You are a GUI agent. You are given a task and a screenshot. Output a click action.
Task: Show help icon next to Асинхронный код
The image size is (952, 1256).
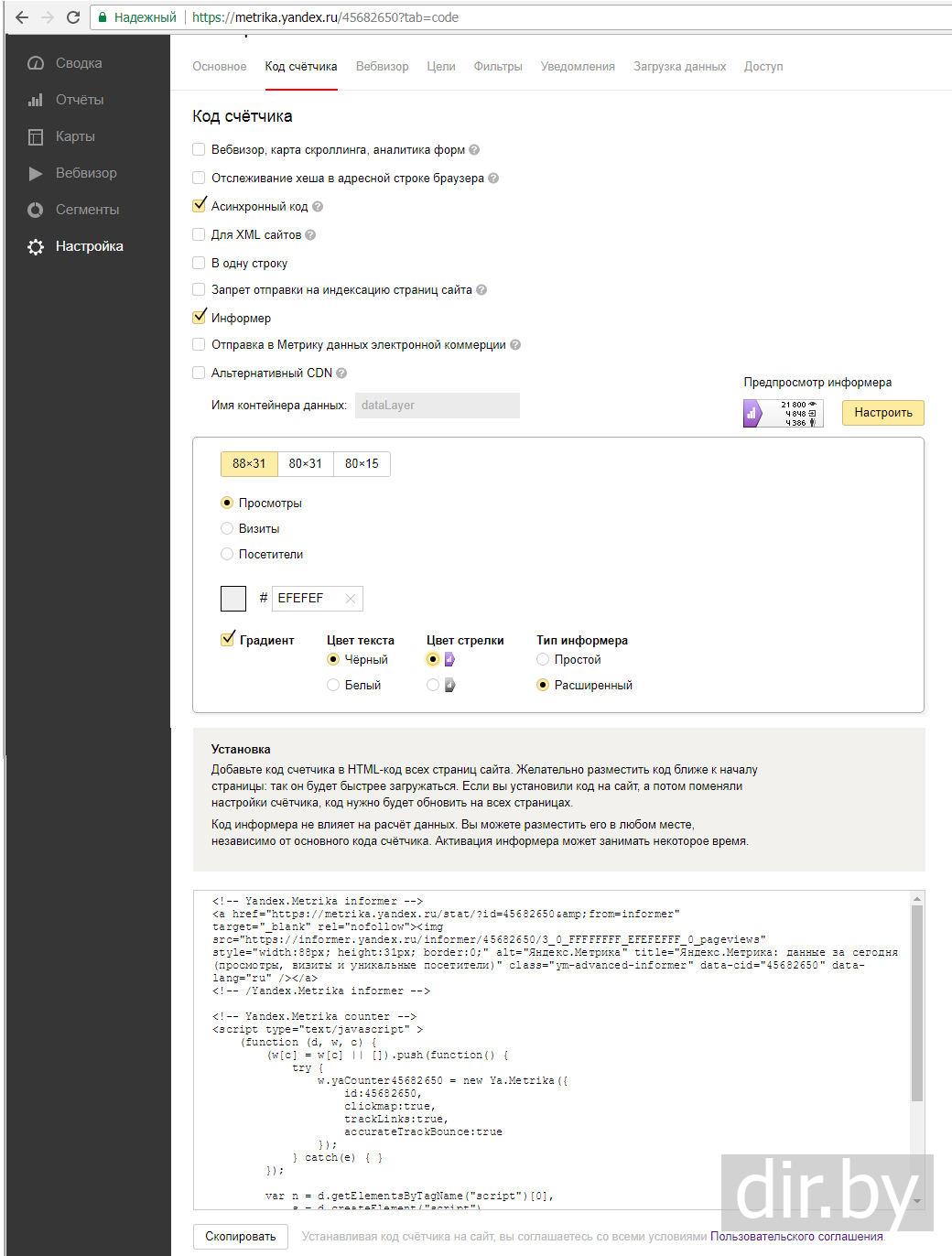pyautogui.click(x=318, y=207)
